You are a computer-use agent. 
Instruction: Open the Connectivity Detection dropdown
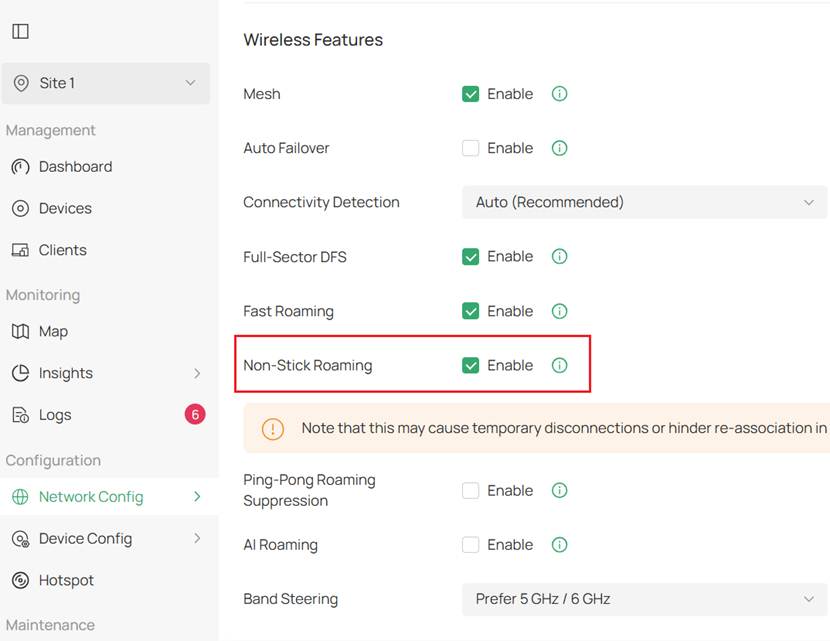644,202
